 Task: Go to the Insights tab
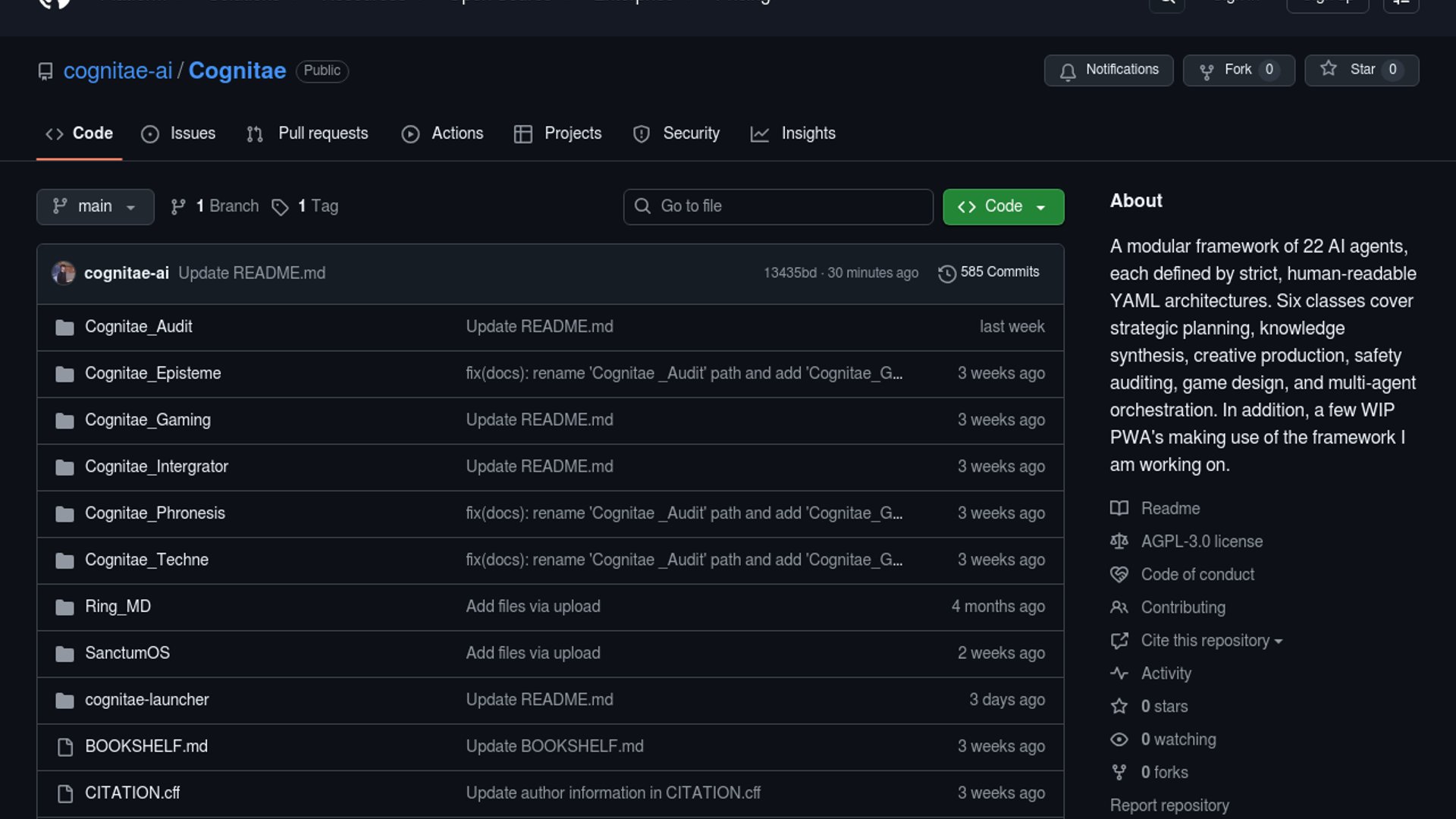793,133
